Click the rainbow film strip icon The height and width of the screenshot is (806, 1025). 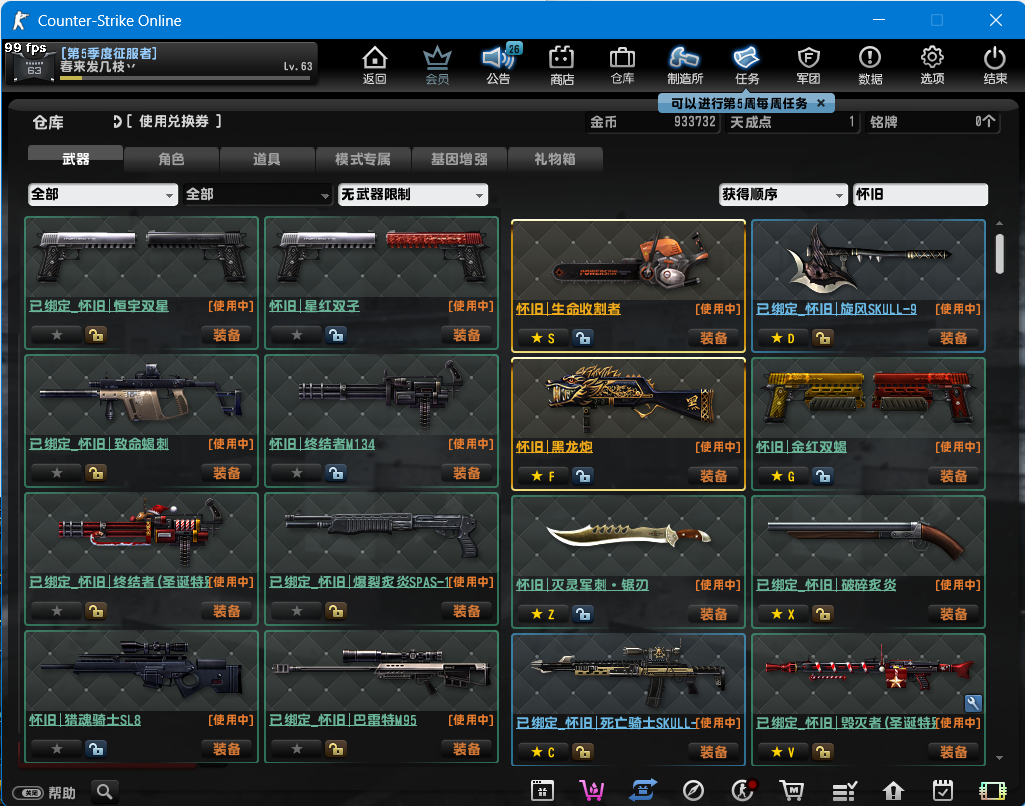(992, 790)
